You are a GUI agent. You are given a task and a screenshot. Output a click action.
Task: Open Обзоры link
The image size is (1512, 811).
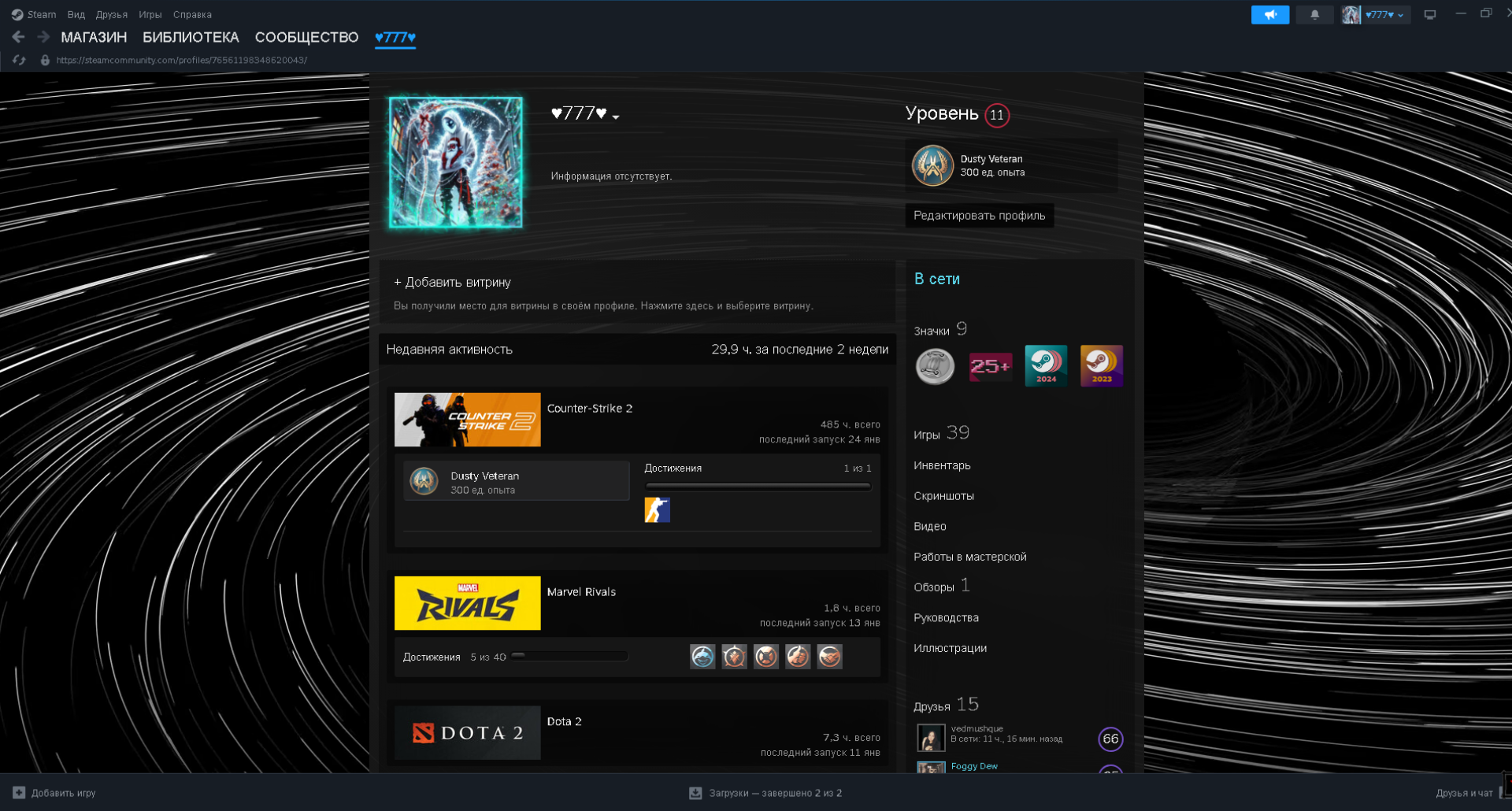942,586
